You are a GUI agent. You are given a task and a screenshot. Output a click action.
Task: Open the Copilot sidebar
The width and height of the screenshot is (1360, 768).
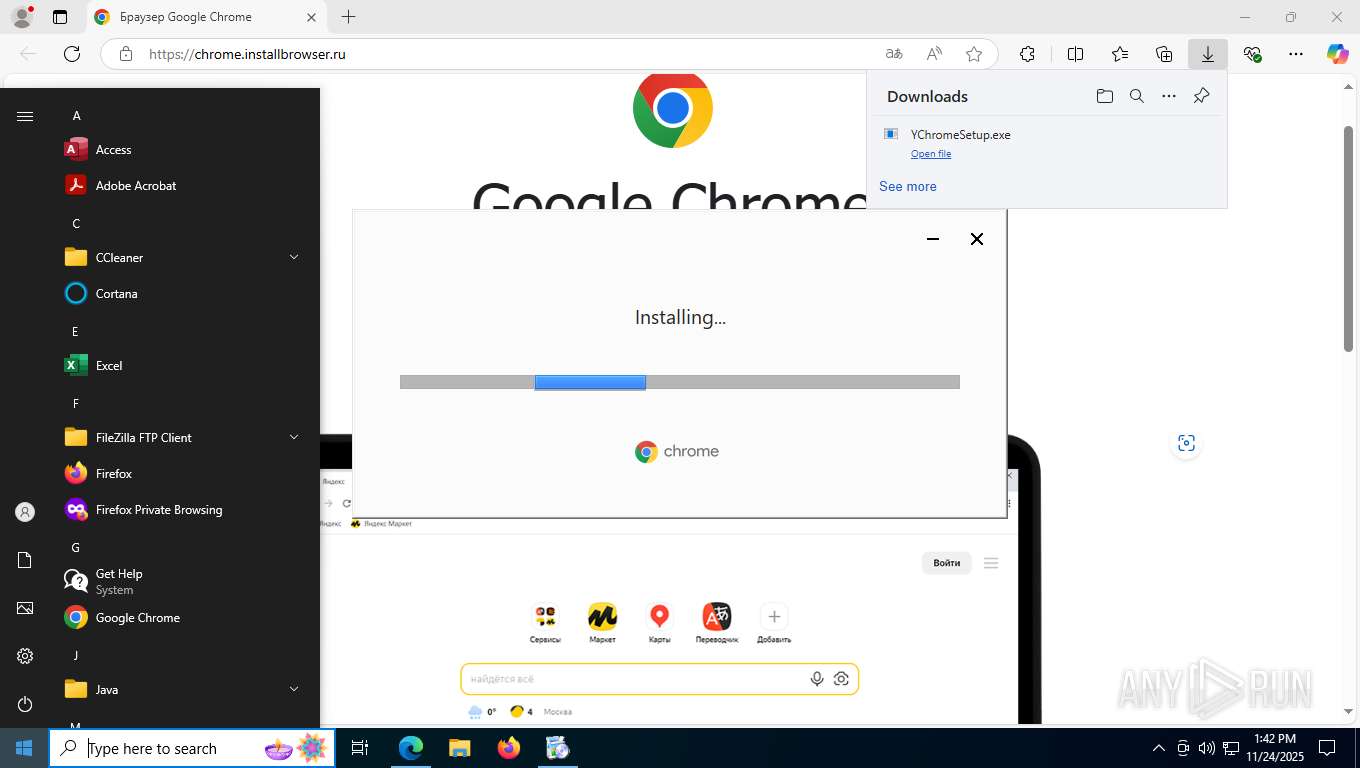click(x=1338, y=54)
